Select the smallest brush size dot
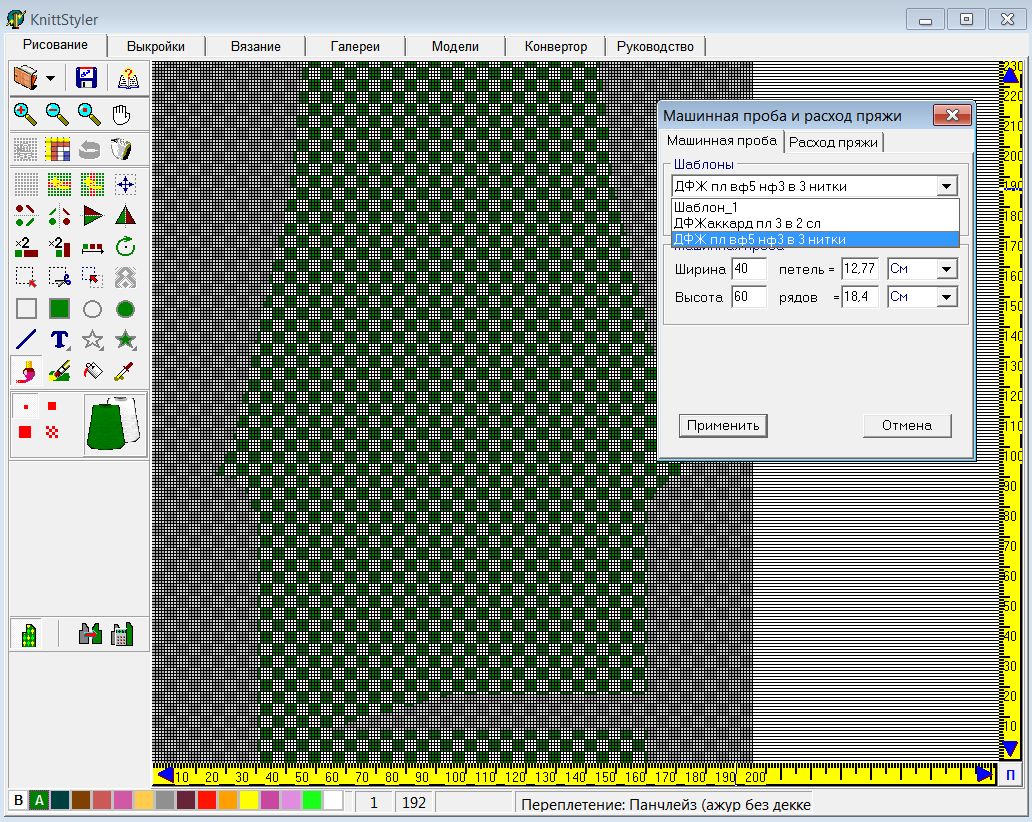1032x822 pixels. point(26,407)
